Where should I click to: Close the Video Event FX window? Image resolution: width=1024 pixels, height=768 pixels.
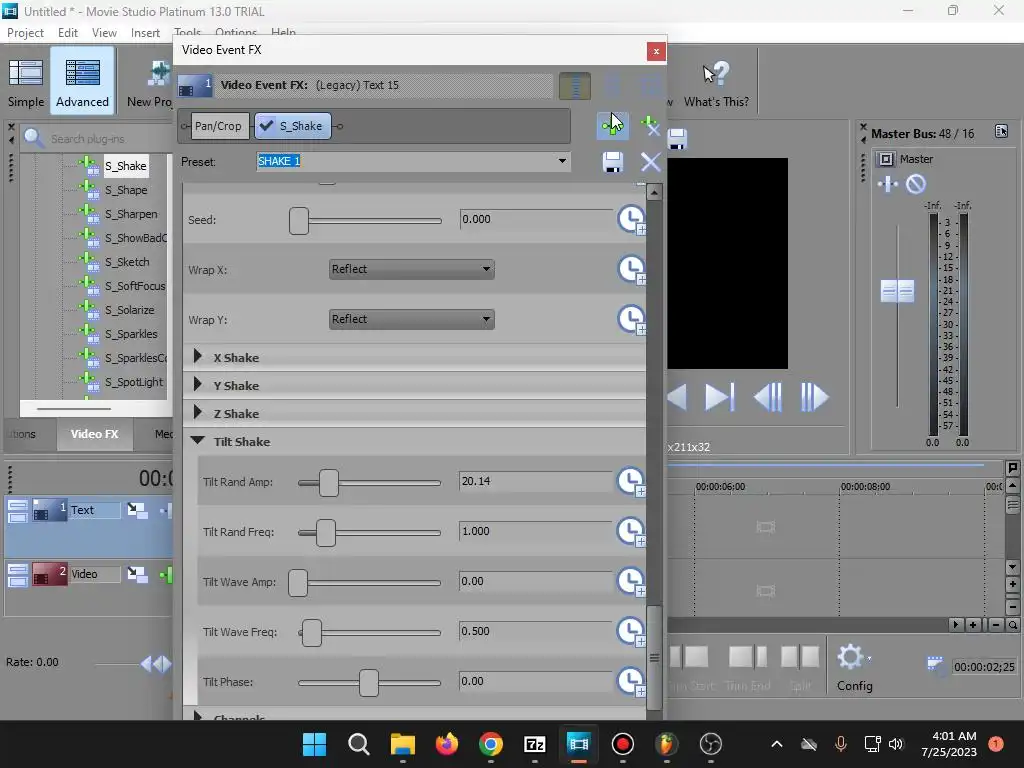[x=656, y=51]
